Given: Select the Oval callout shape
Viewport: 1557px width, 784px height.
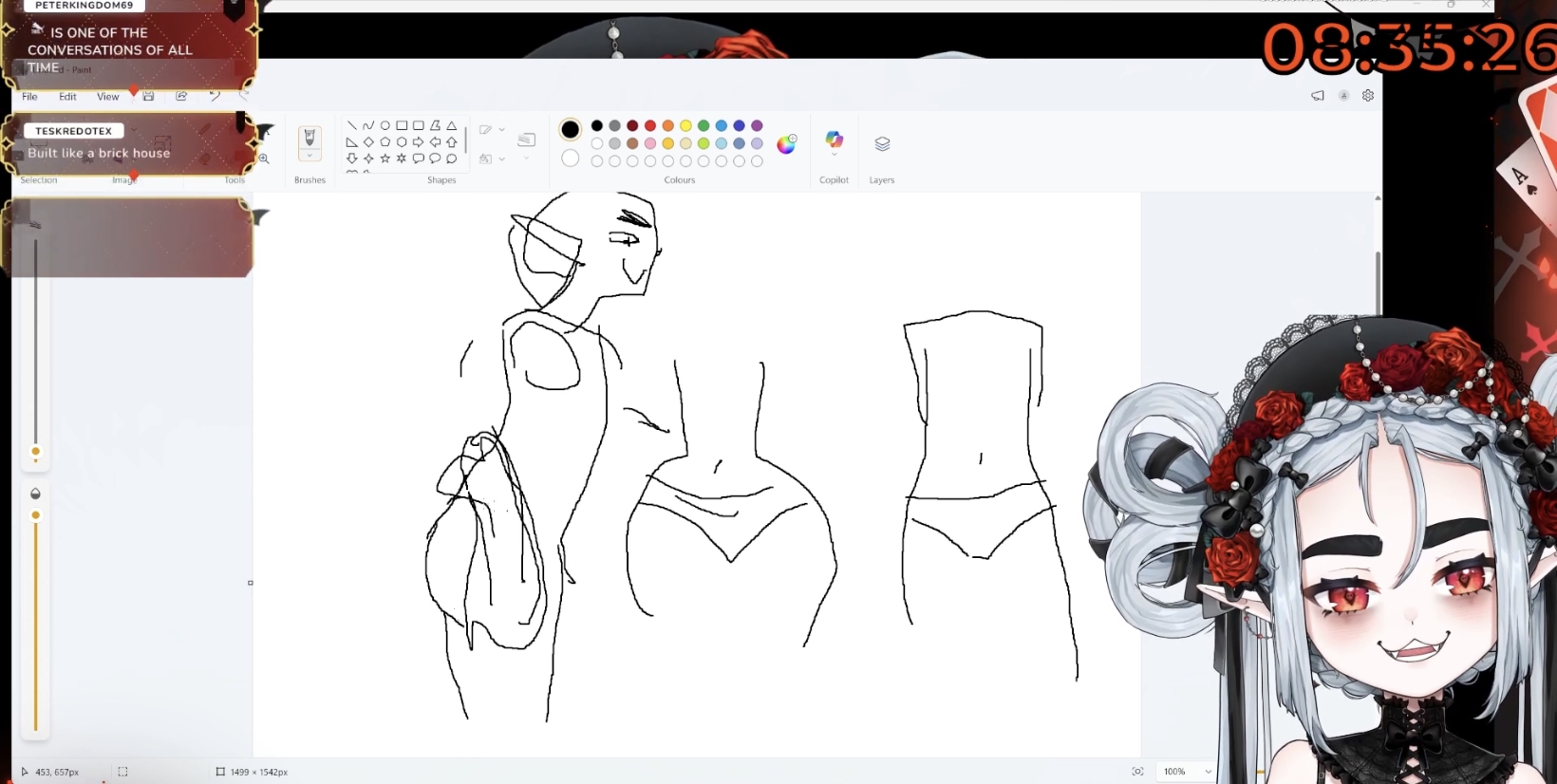Looking at the screenshot, I should click(435, 159).
